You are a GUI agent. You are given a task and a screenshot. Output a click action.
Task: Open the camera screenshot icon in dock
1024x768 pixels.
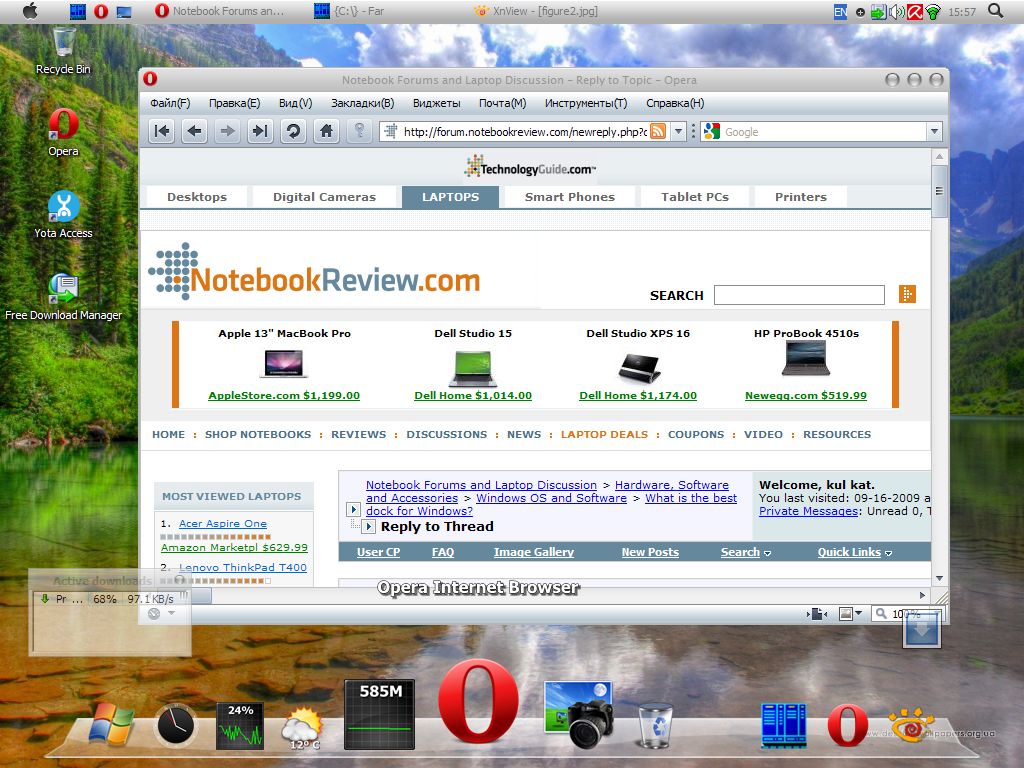(579, 713)
